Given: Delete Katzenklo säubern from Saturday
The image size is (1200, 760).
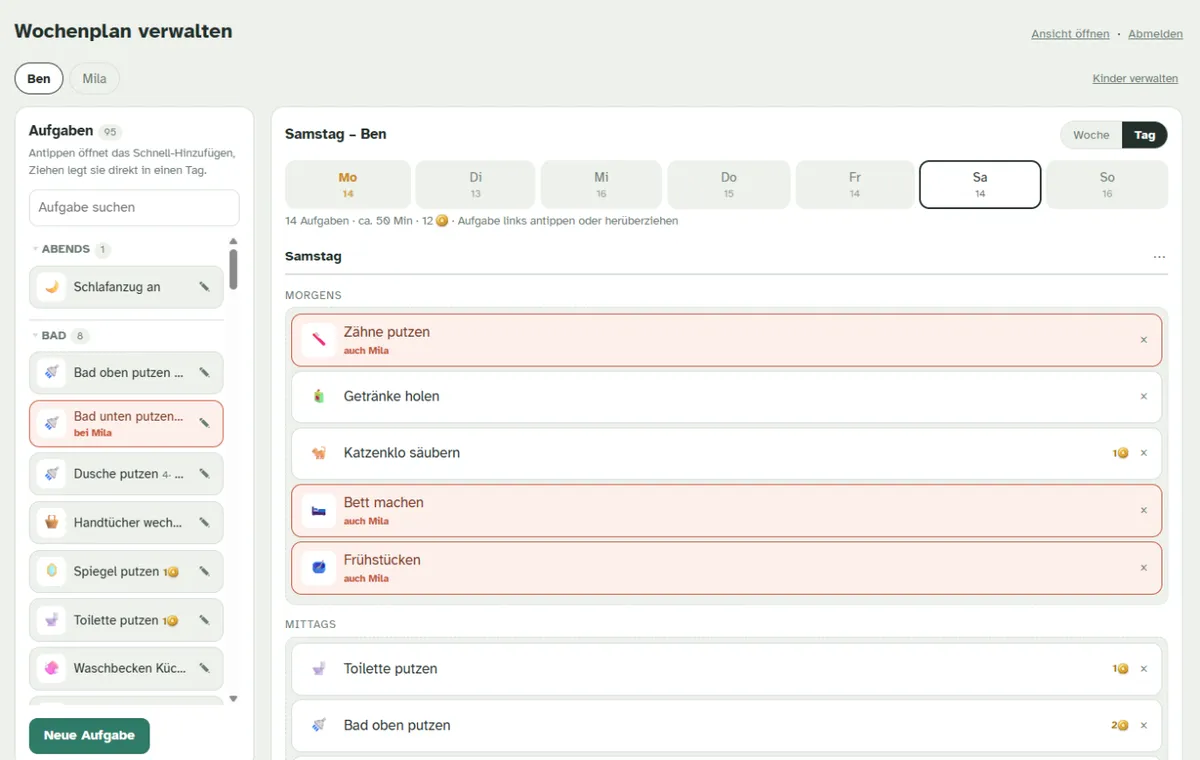Looking at the screenshot, I should [x=1144, y=453].
